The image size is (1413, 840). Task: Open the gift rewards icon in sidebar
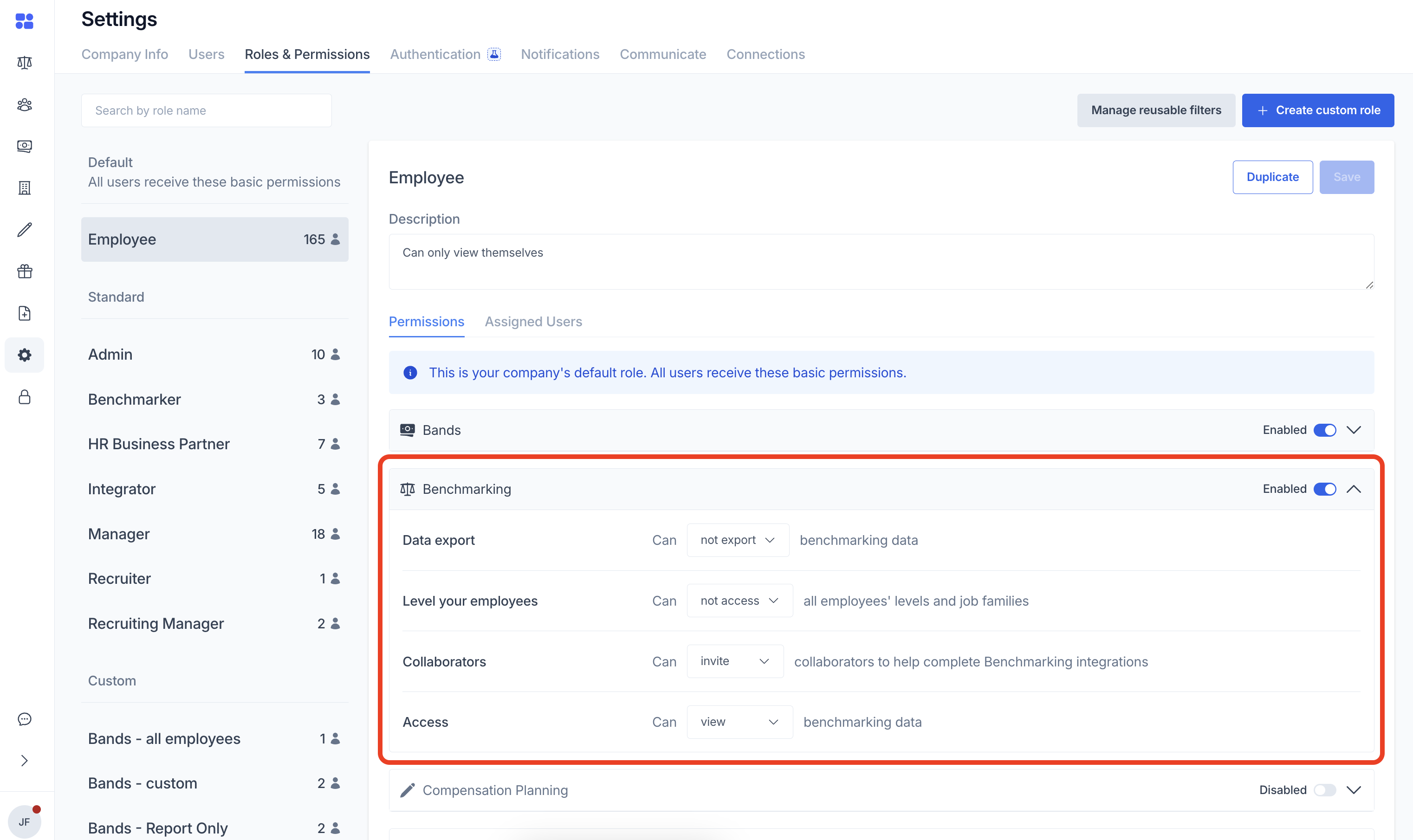point(24,271)
